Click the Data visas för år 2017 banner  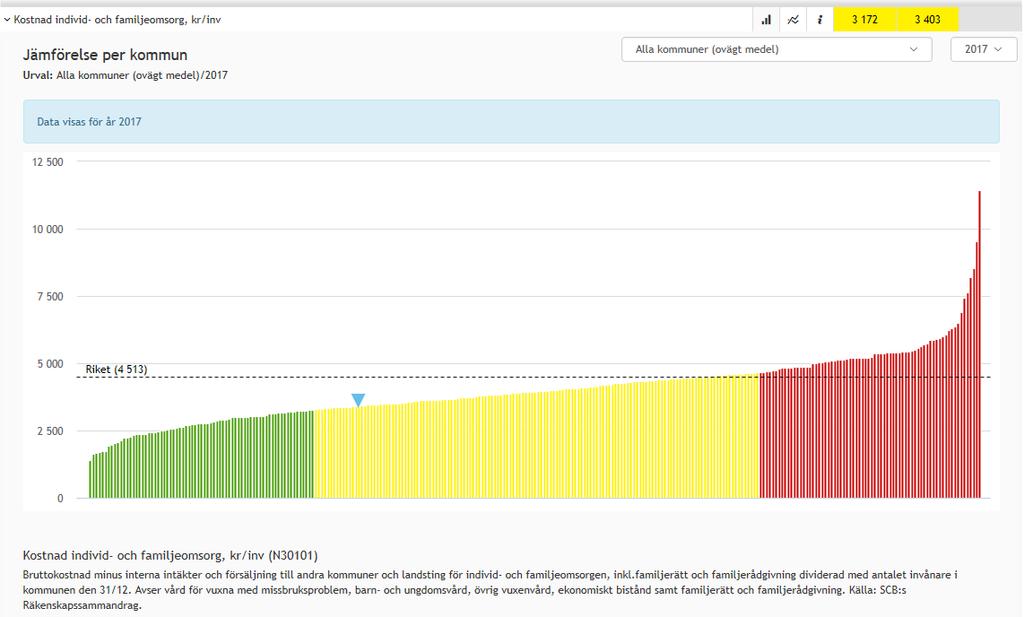[511, 121]
